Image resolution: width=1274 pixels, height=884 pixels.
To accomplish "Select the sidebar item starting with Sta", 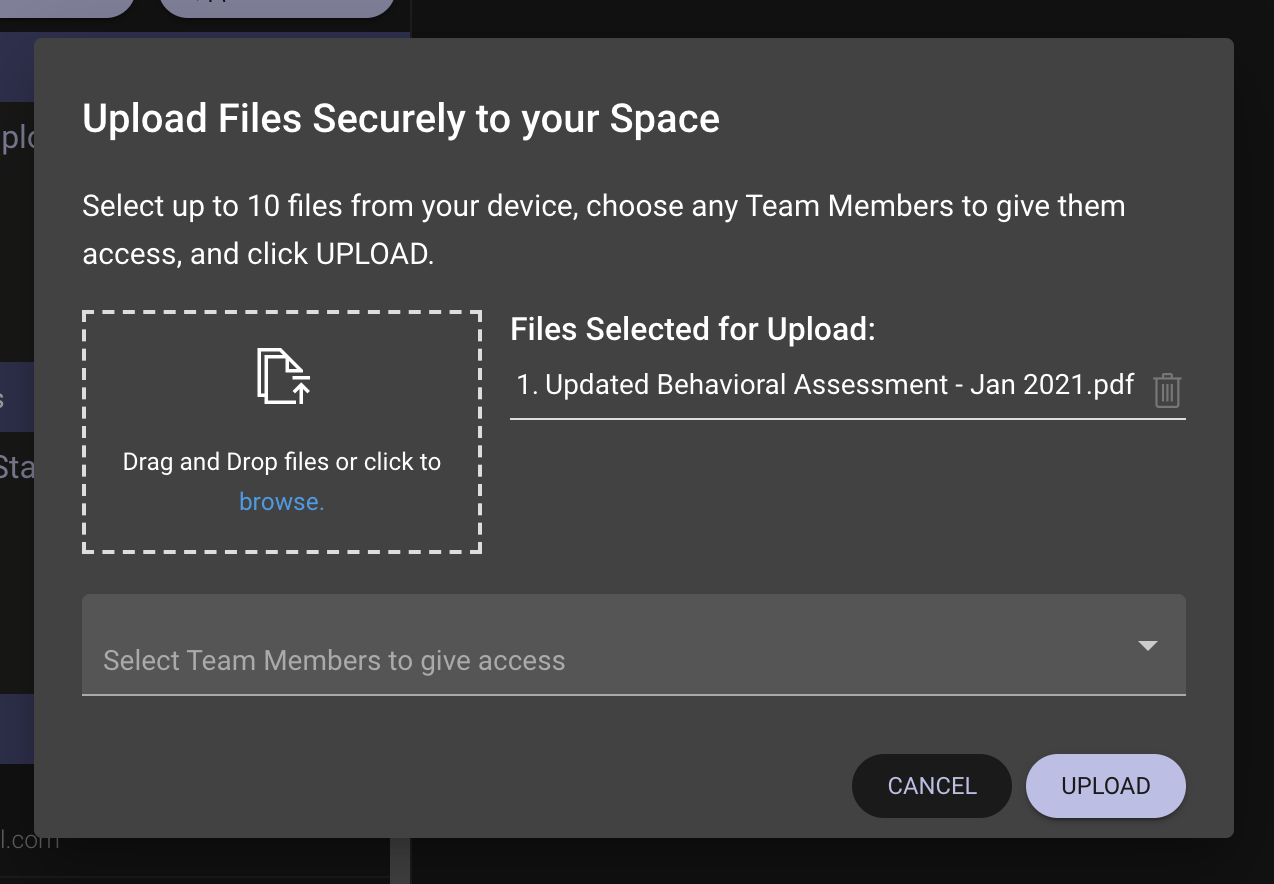I will click(17, 468).
